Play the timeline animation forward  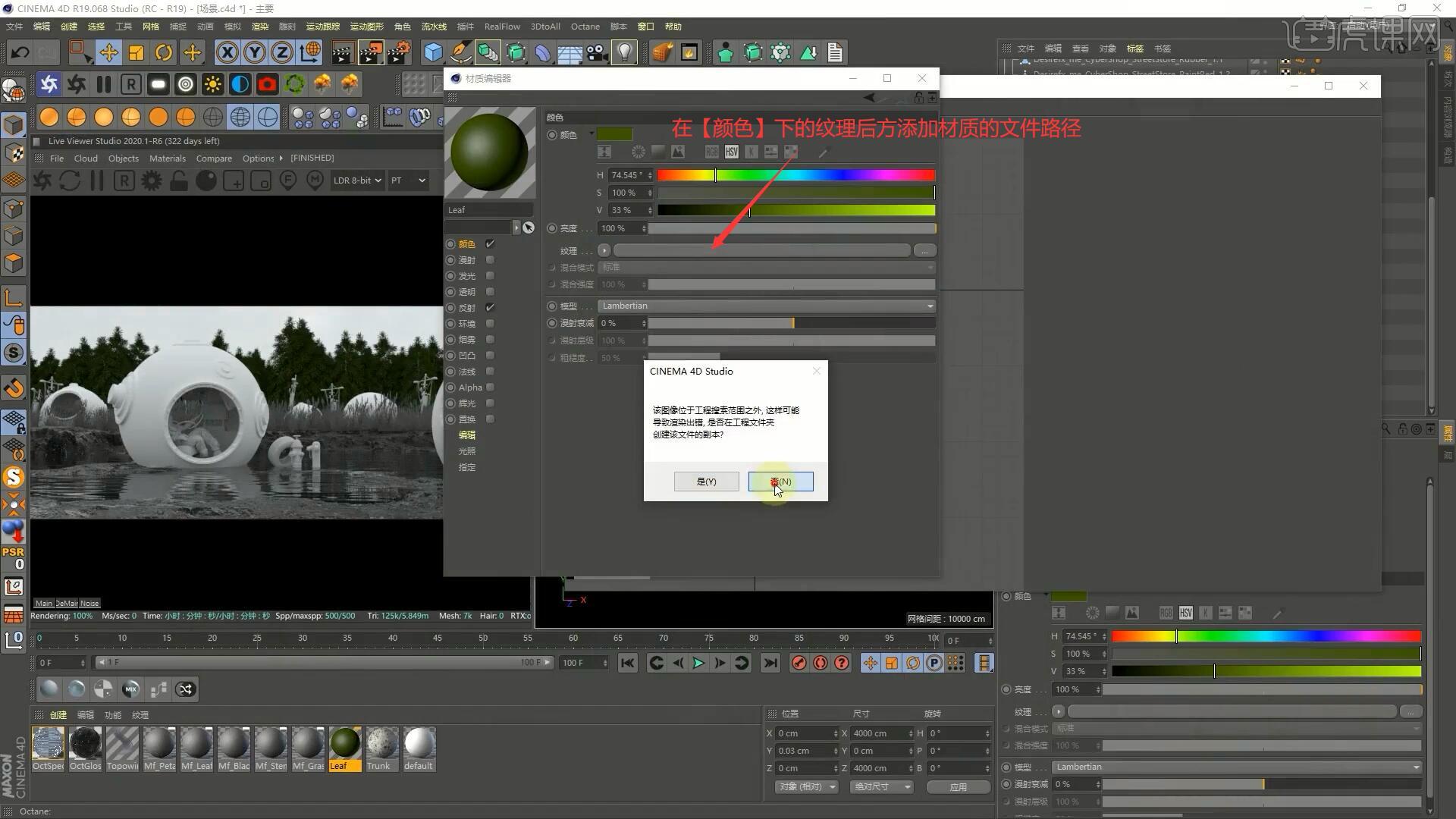tap(698, 663)
